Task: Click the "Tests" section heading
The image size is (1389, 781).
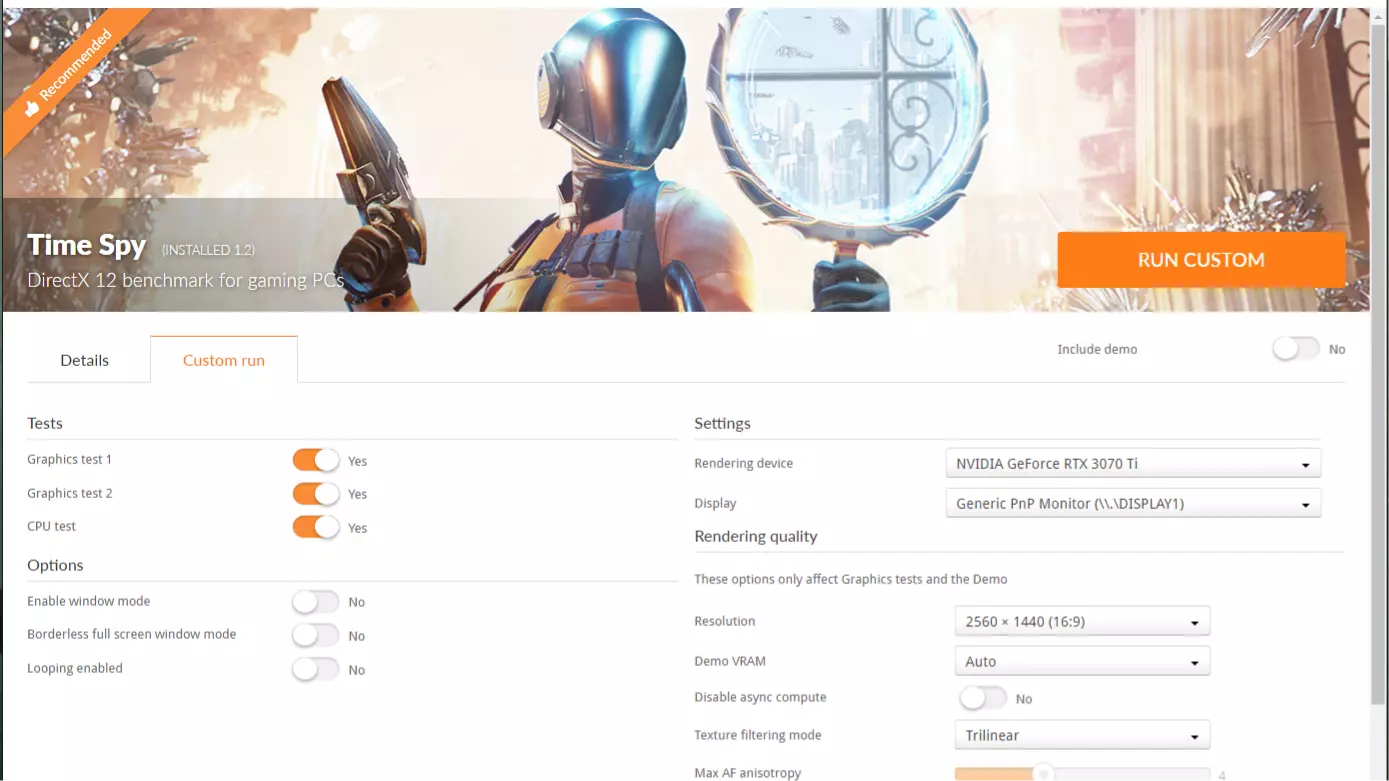Action: 45,423
